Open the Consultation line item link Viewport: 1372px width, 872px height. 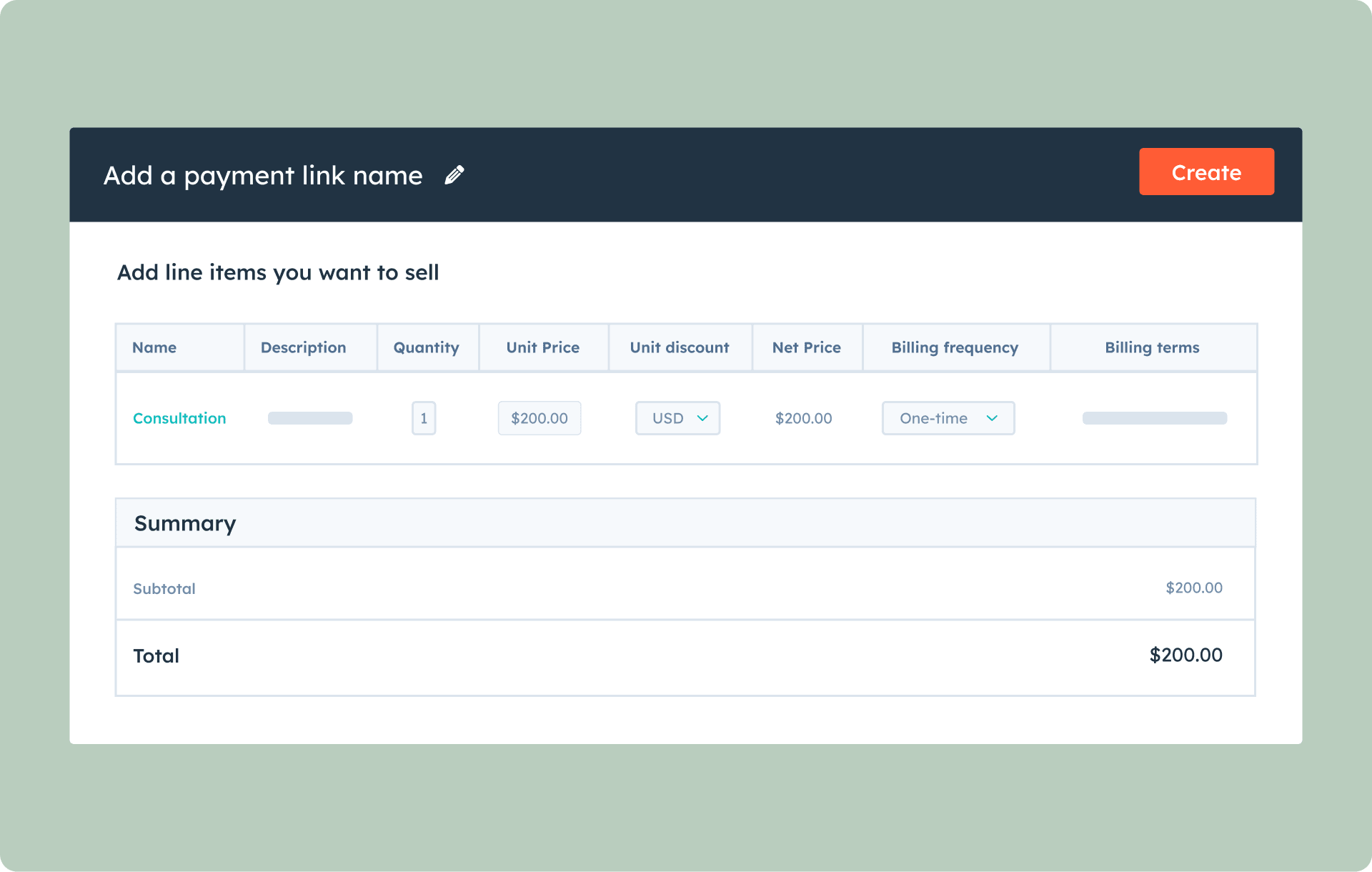tap(179, 418)
